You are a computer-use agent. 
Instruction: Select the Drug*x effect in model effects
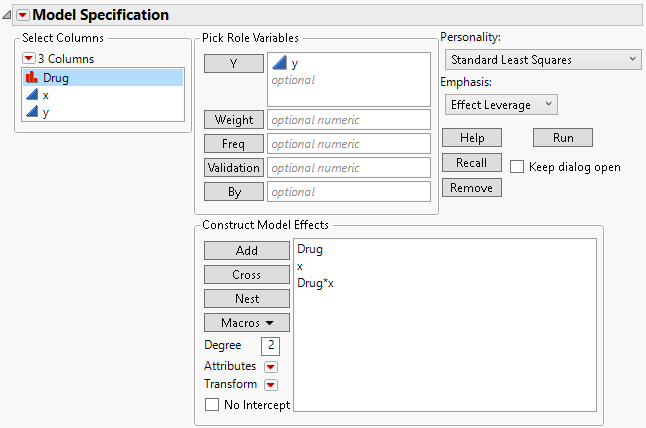316,284
